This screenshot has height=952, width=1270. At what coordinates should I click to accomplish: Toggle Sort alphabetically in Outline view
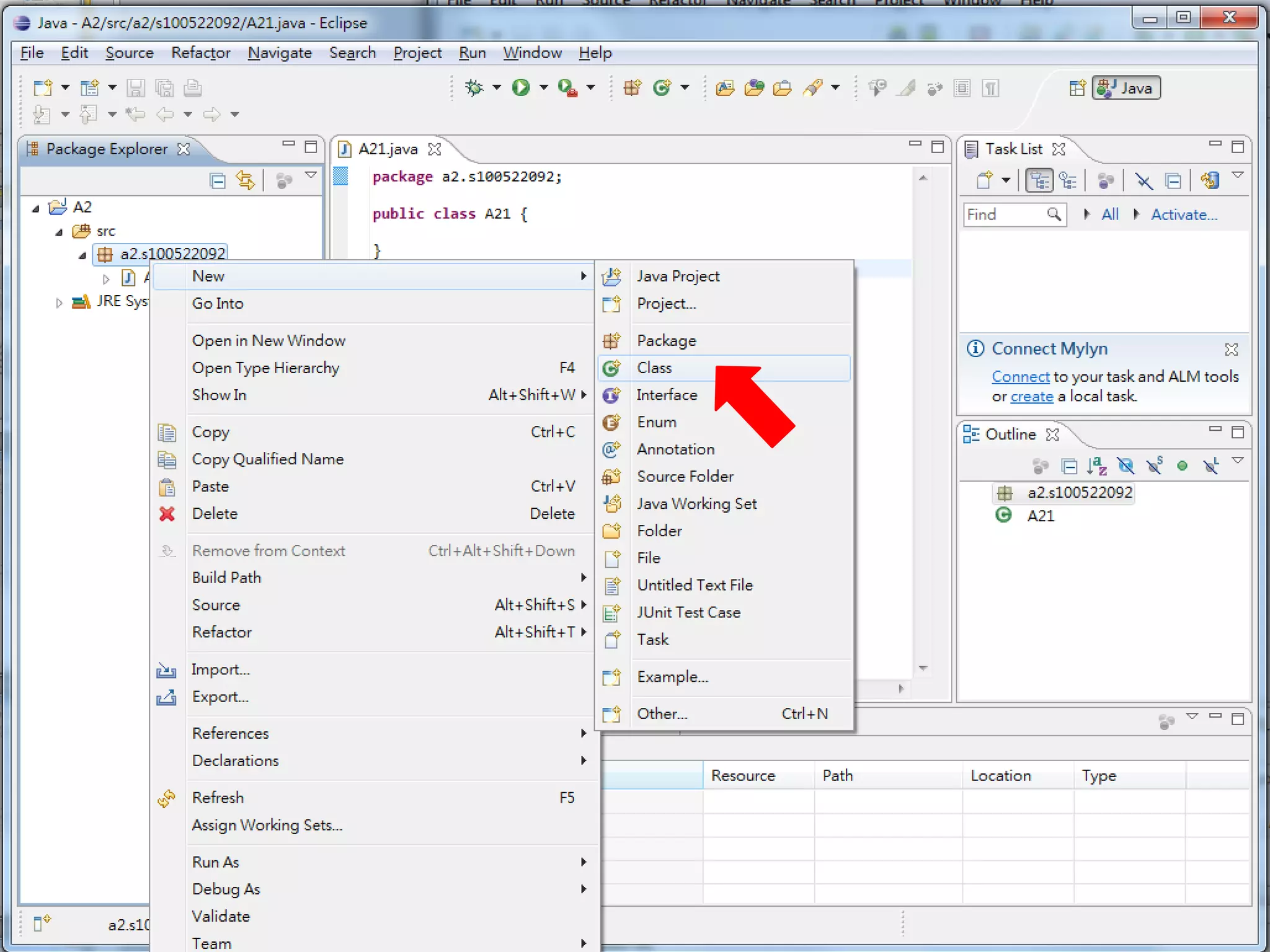1096,465
